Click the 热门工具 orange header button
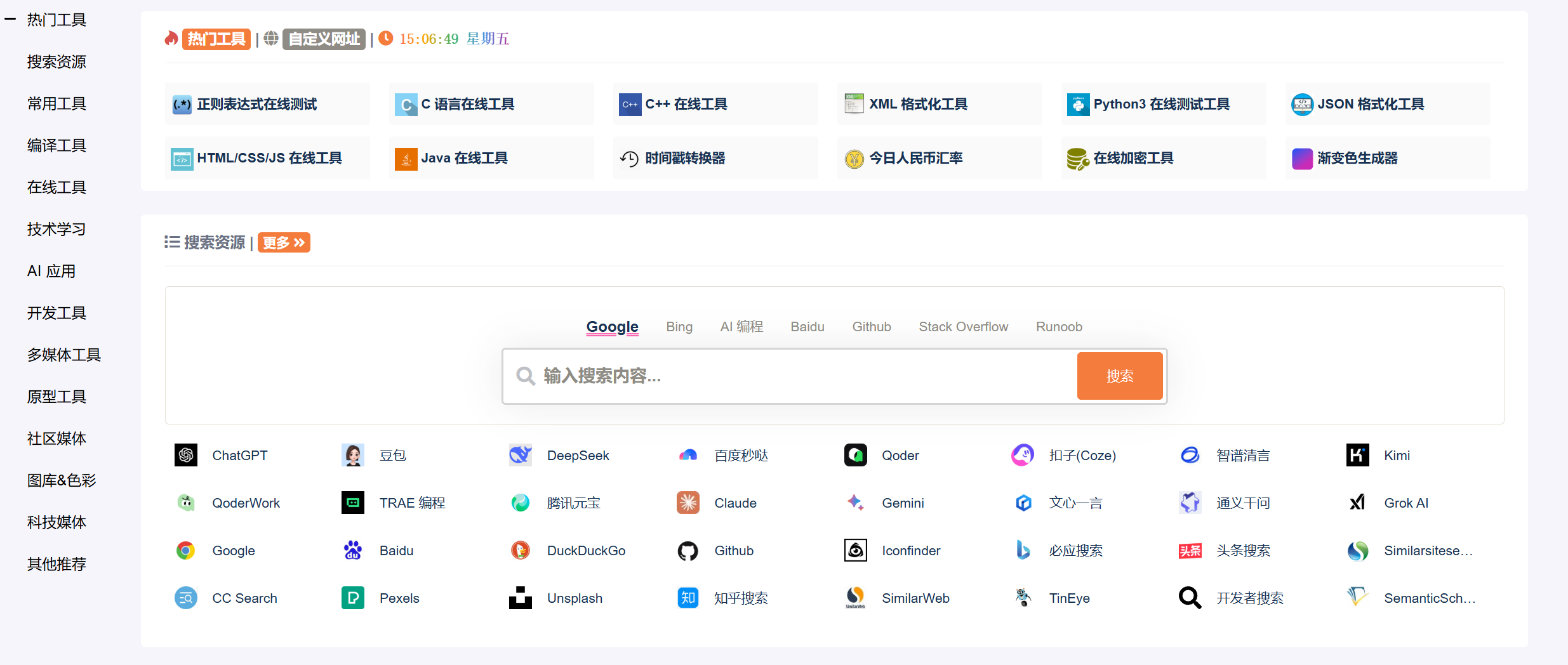Viewport: 1568px width, 665px height. (216, 39)
